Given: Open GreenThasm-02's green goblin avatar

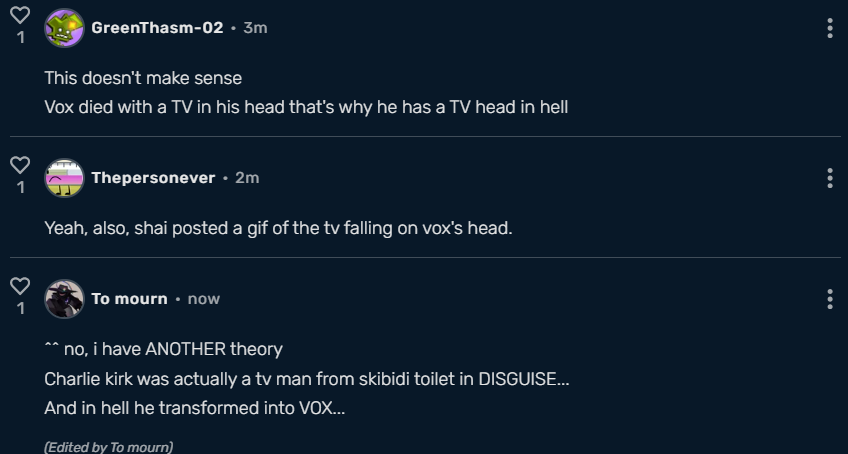Looking at the screenshot, I should [x=64, y=28].
